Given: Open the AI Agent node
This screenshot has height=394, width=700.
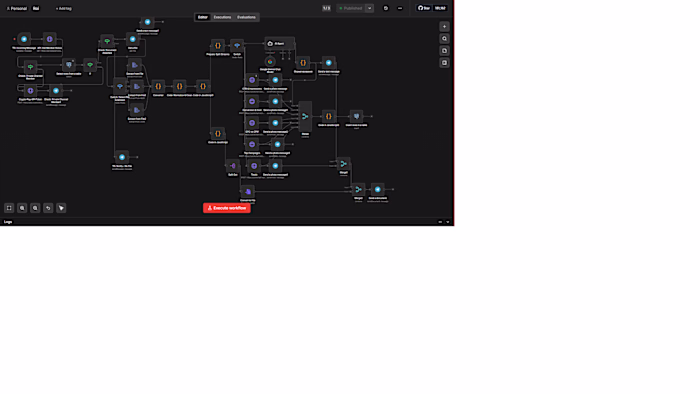Looking at the screenshot, I should 279,44.
